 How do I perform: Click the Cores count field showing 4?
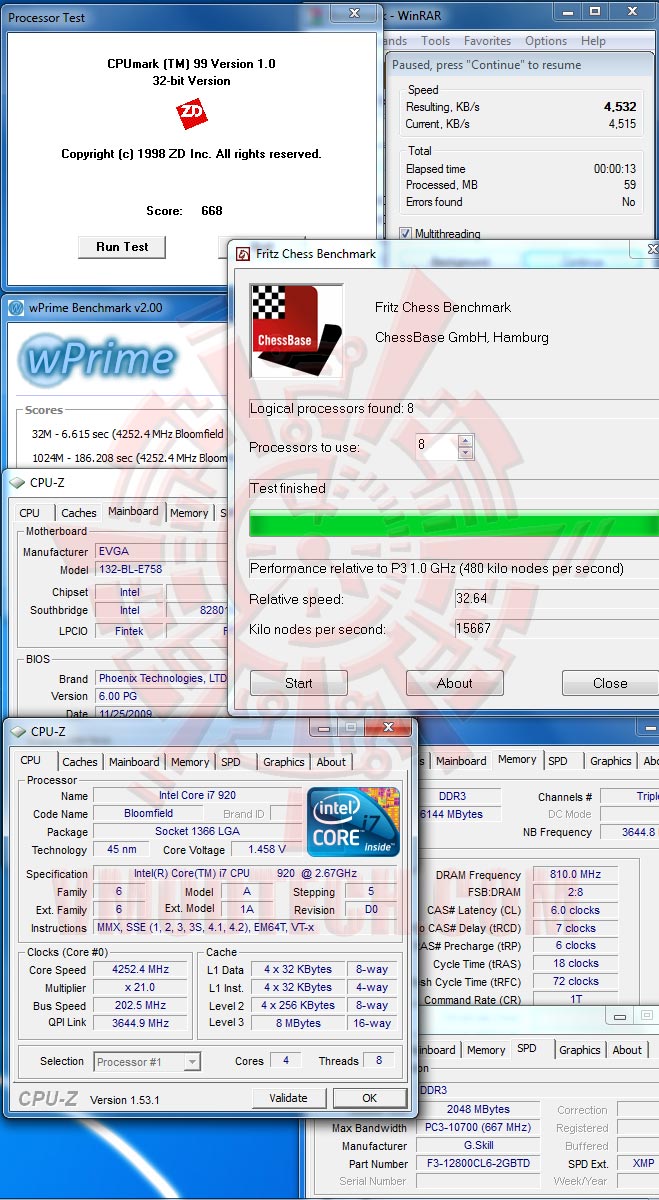286,1061
